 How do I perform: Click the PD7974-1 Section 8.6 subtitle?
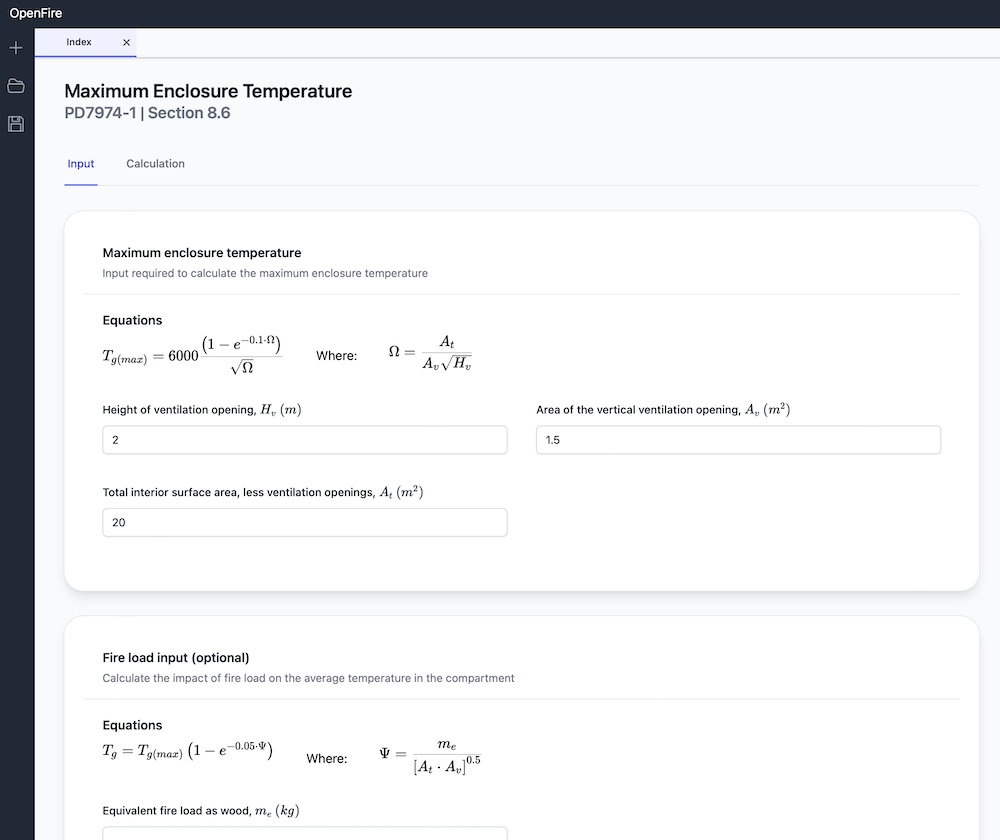[x=147, y=113]
